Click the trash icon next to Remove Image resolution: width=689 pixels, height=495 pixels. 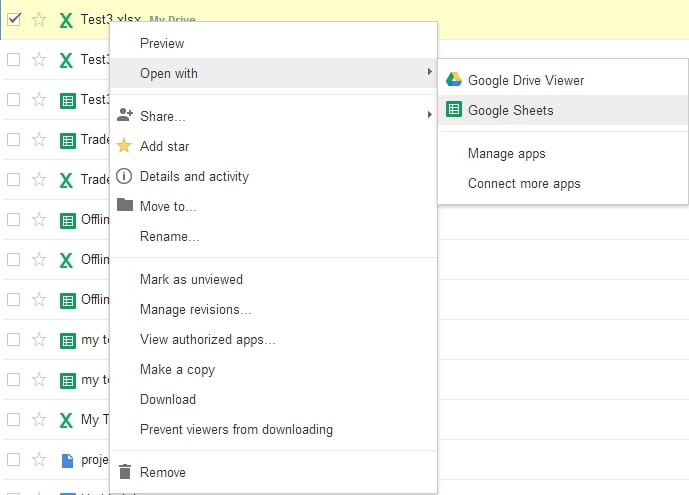[x=125, y=472]
